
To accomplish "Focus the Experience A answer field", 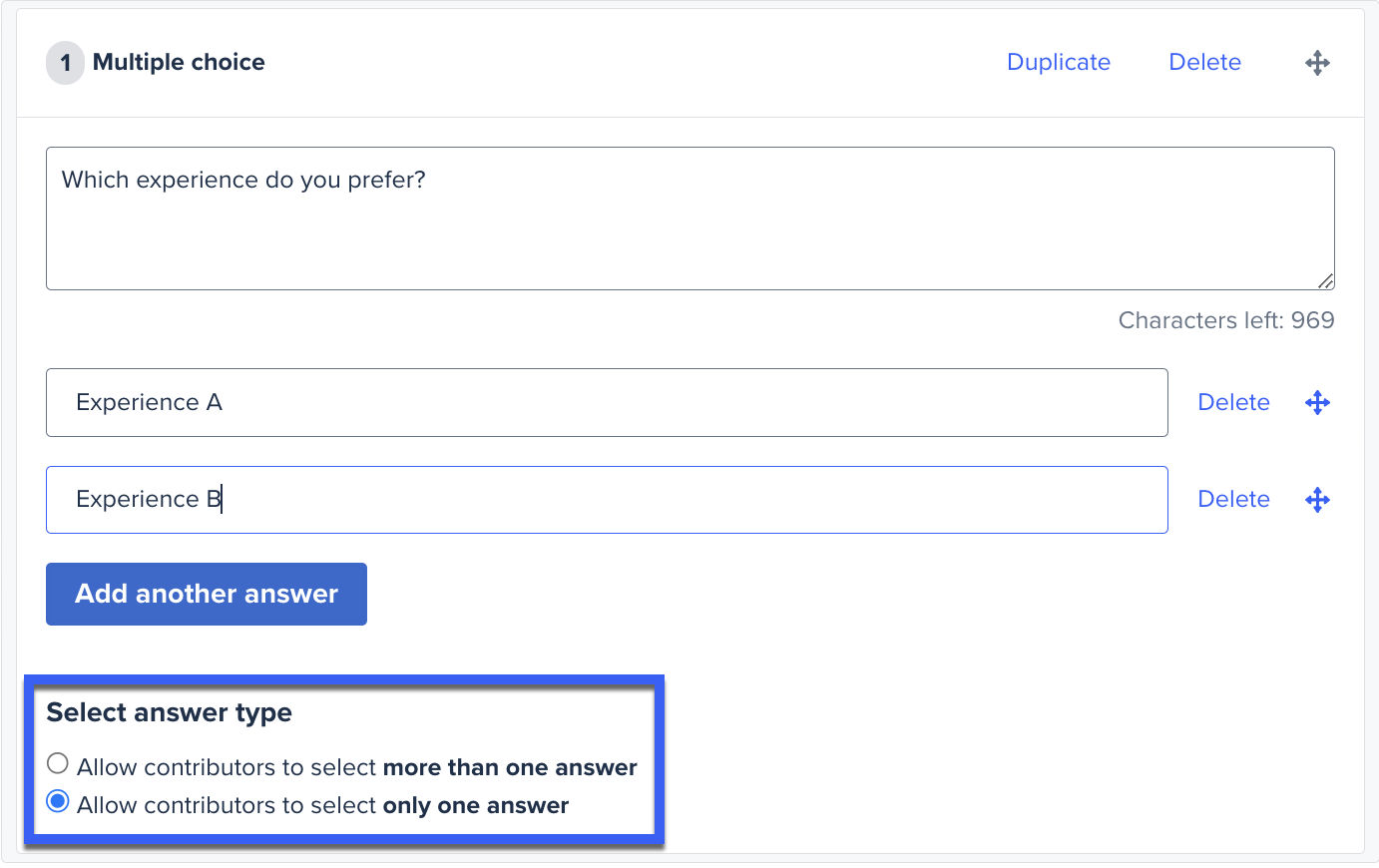I will [606, 402].
